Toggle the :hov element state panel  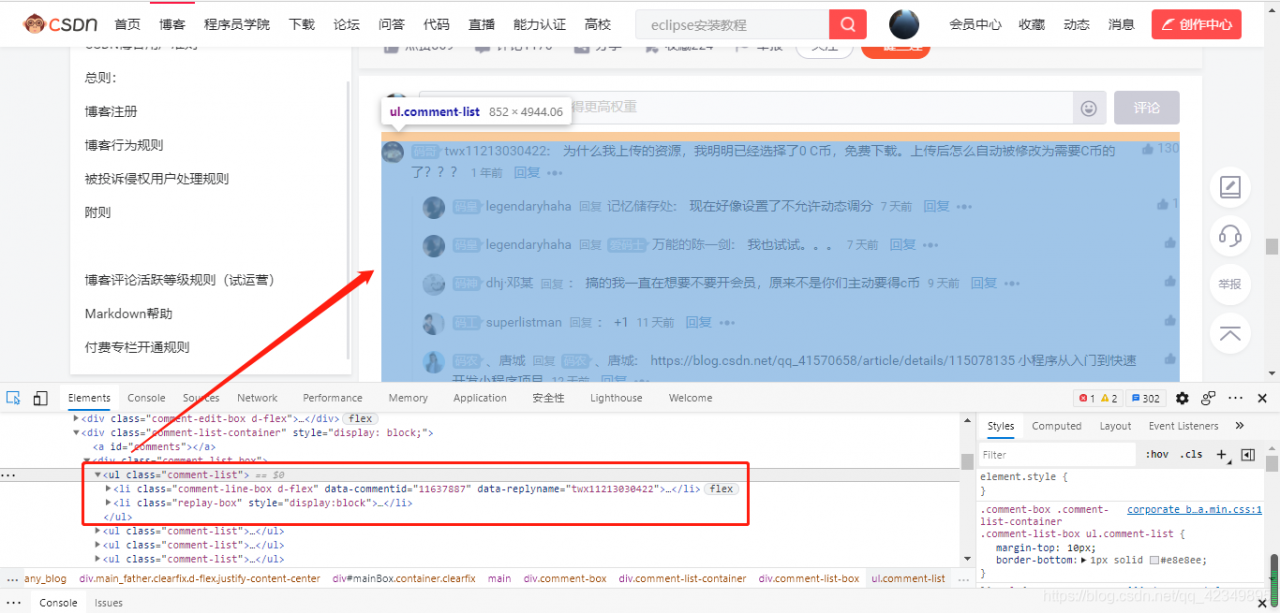click(1156, 454)
